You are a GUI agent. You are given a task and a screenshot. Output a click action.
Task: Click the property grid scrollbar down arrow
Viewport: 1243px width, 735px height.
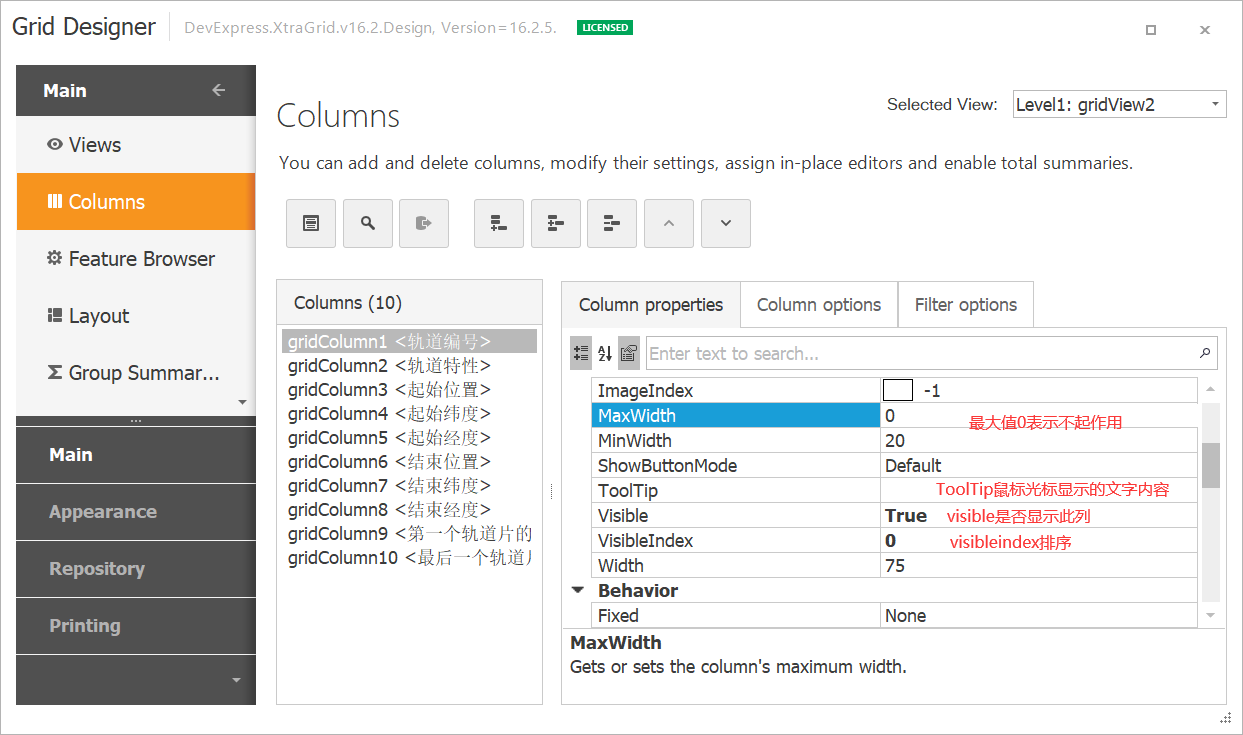(x=1211, y=616)
